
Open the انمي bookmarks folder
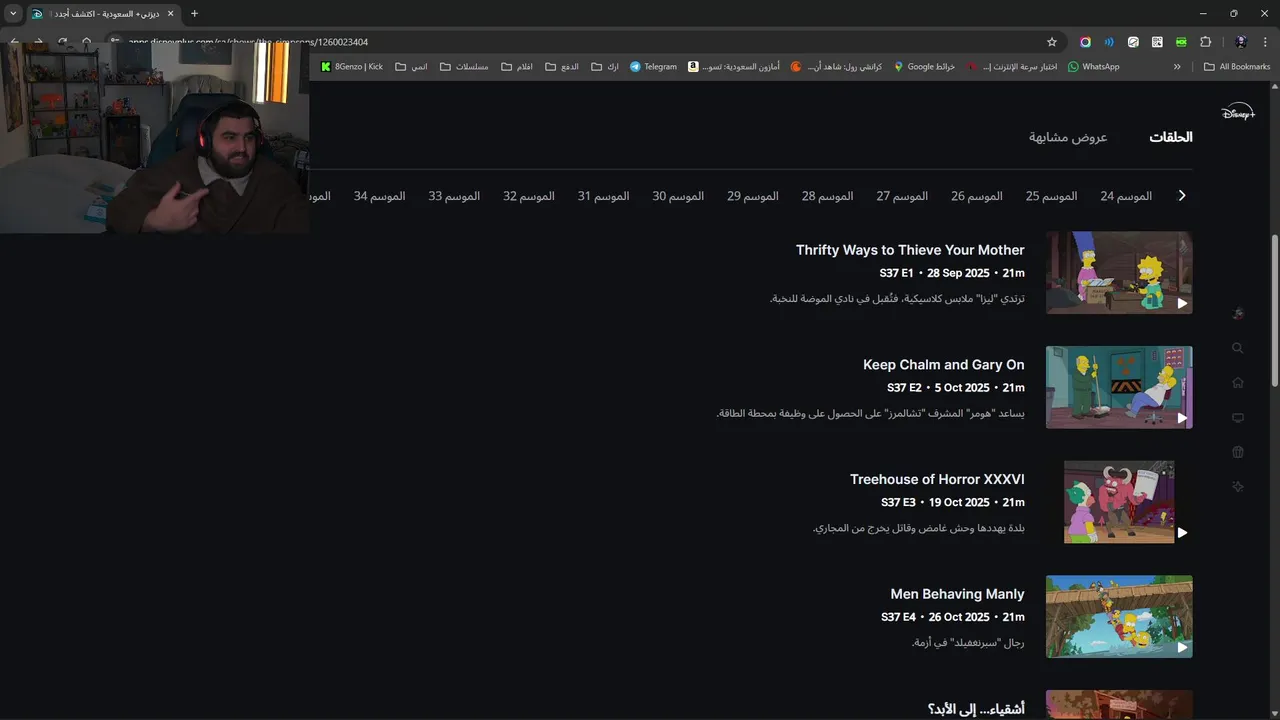pos(411,67)
